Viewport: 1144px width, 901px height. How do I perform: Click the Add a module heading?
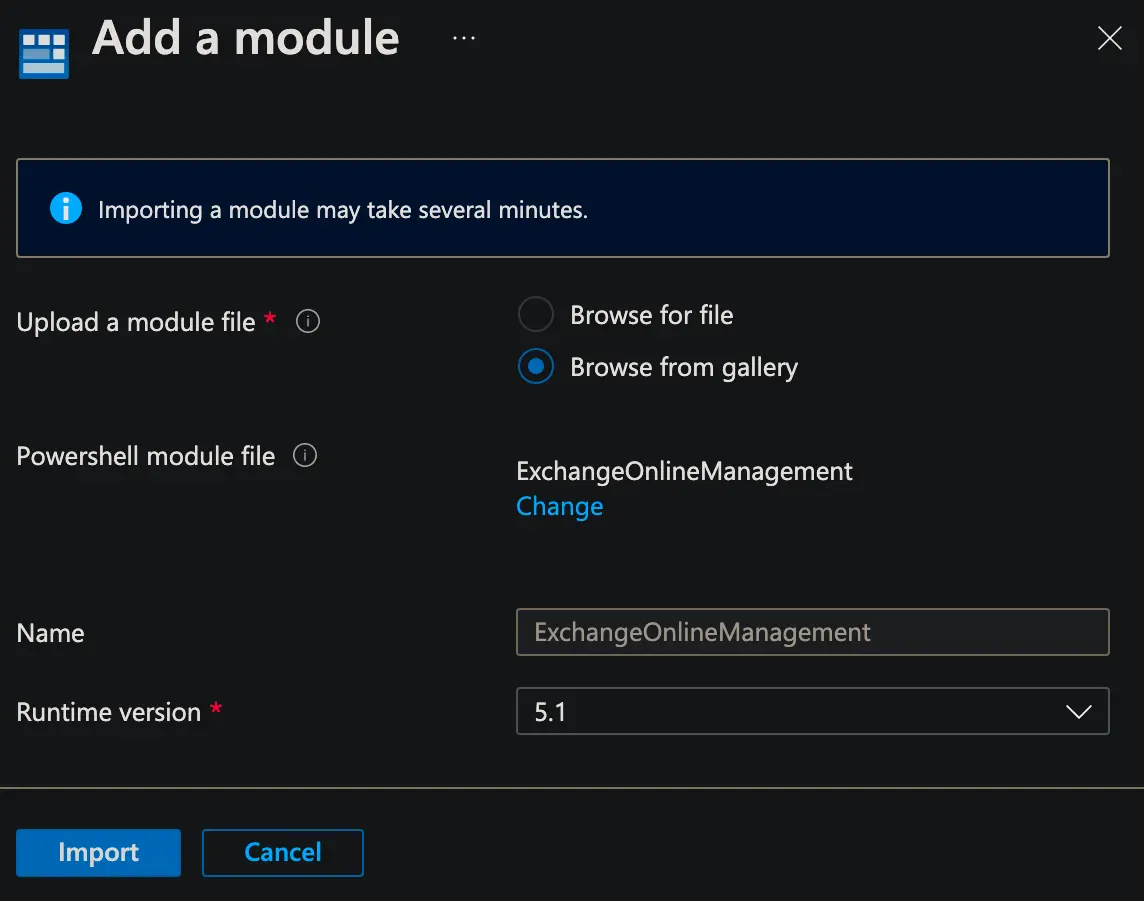pos(246,38)
